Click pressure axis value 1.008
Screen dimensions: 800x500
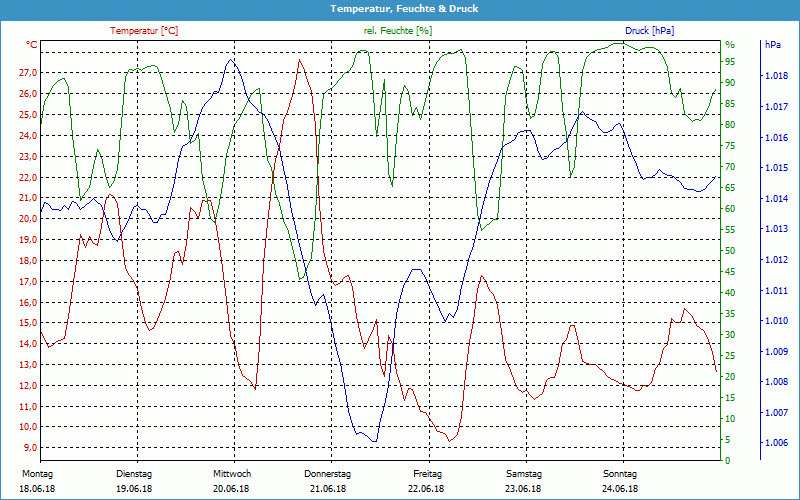[776, 382]
